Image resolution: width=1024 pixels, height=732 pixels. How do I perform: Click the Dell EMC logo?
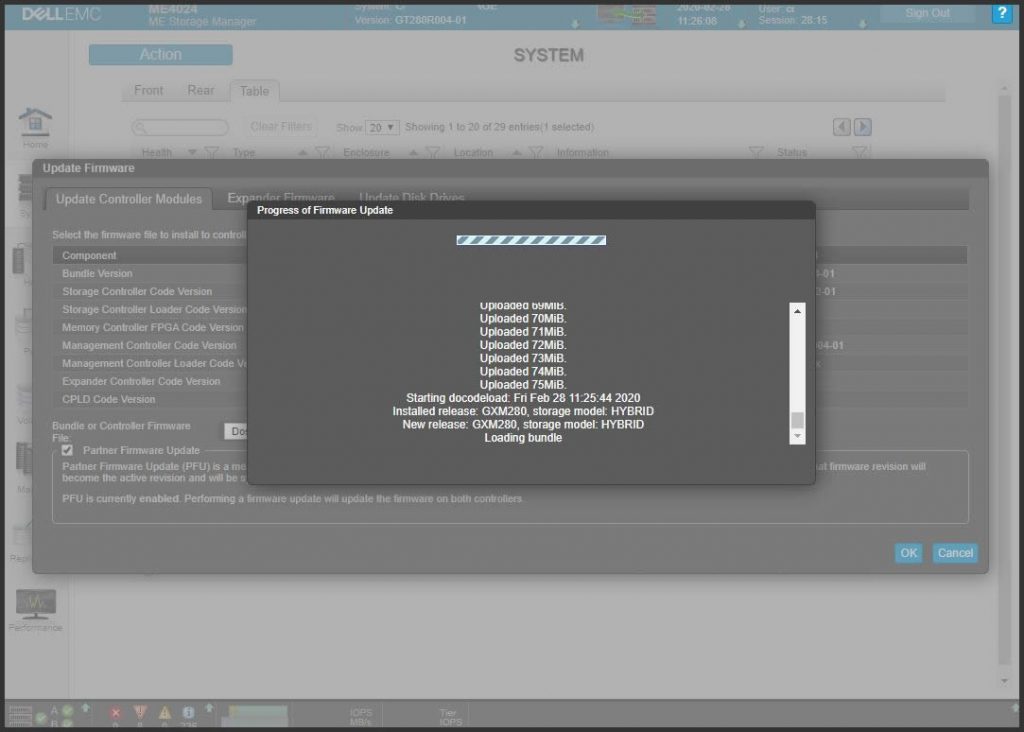coord(61,14)
